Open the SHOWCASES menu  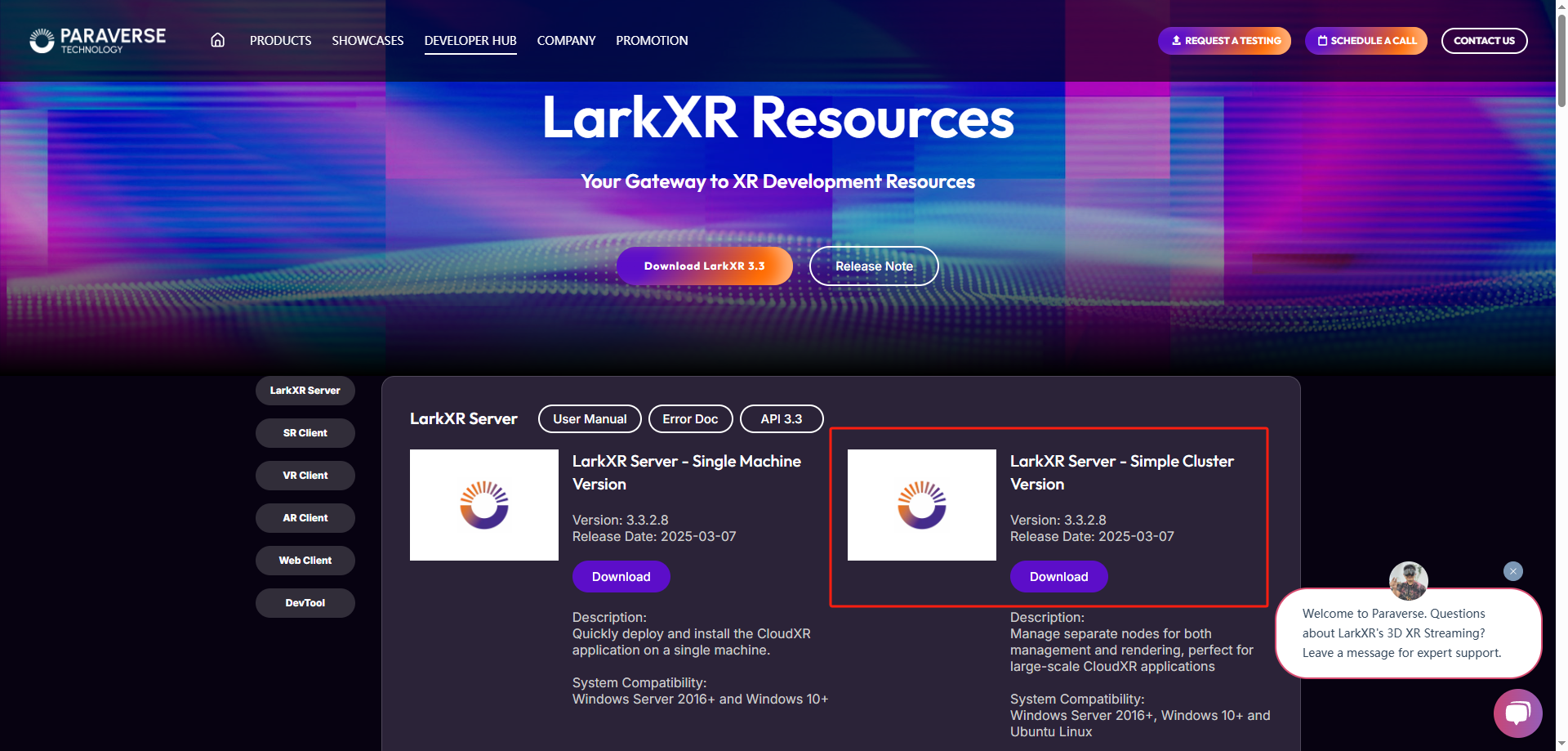click(x=367, y=40)
